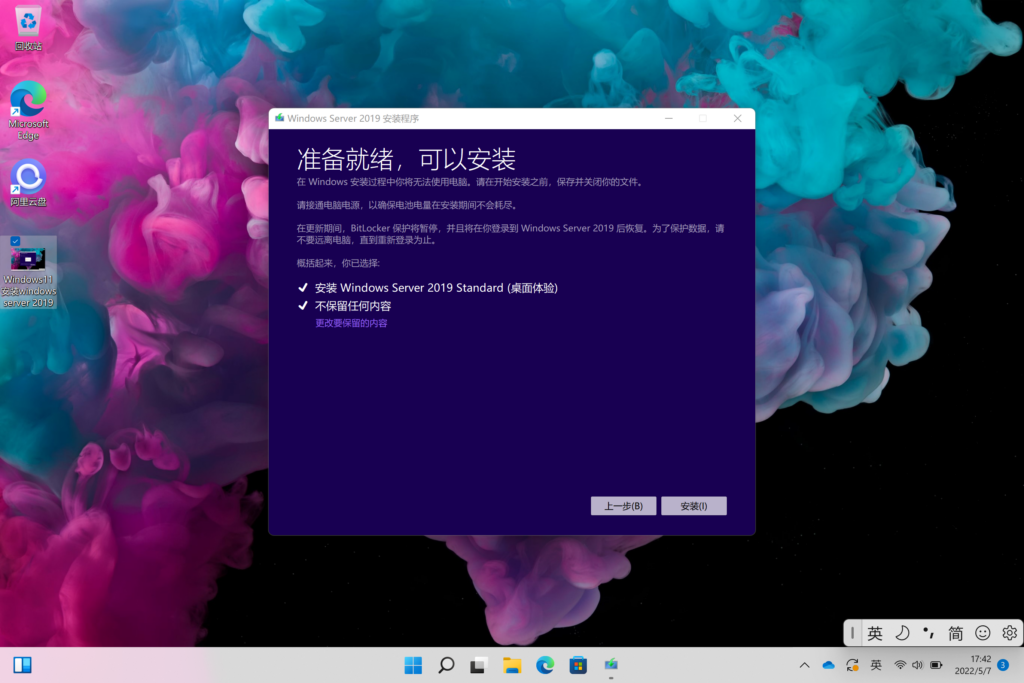Launch Microsoft Edge from desktop shortcut
Screen dimensions: 1024x683
click(x=28, y=108)
